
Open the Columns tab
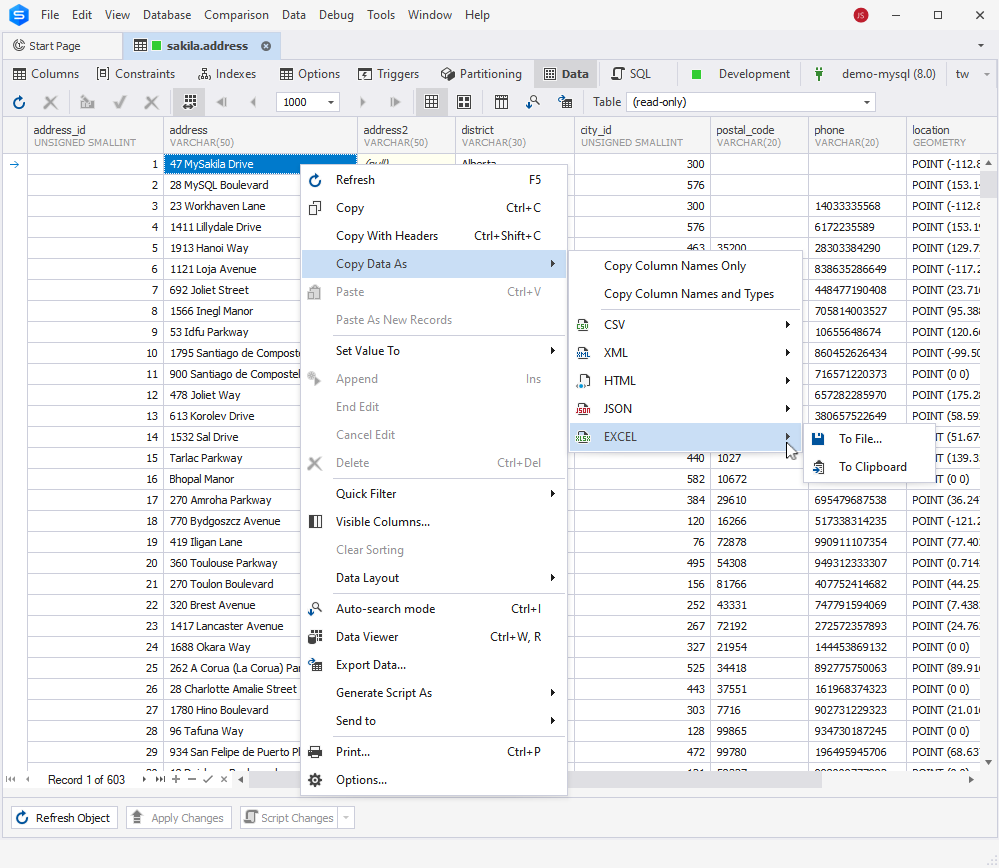click(x=47, y=74)
